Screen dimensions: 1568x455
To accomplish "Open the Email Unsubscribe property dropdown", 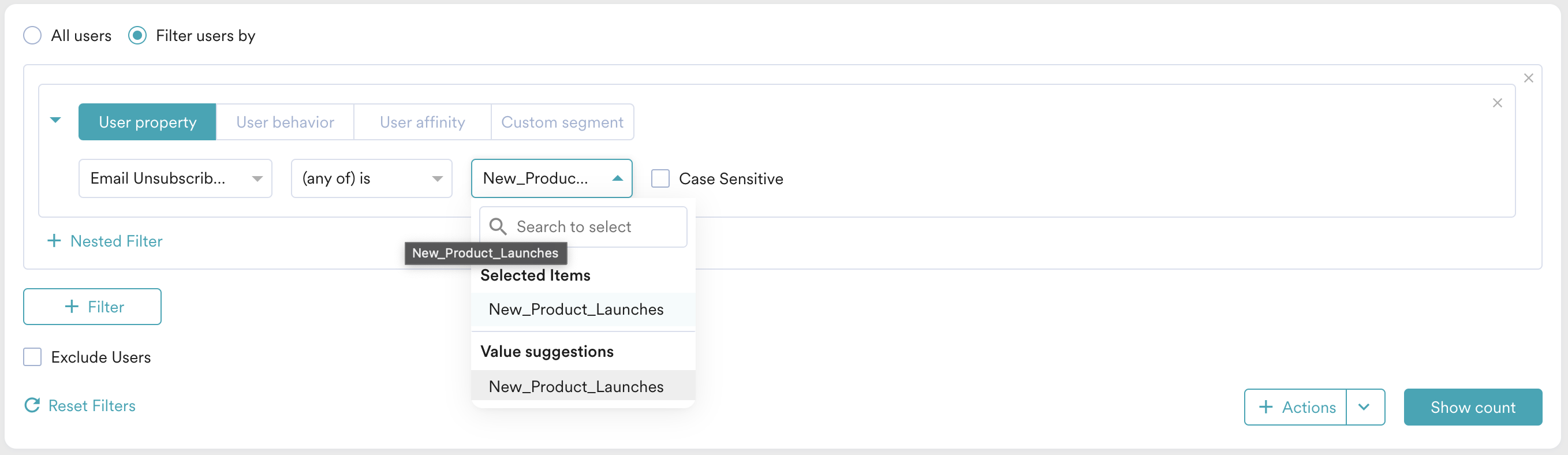I will pos(176,178).
